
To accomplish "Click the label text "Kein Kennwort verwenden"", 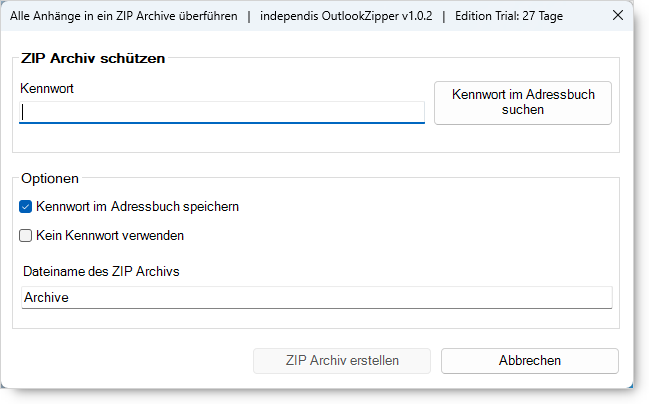I will [110, 236].
